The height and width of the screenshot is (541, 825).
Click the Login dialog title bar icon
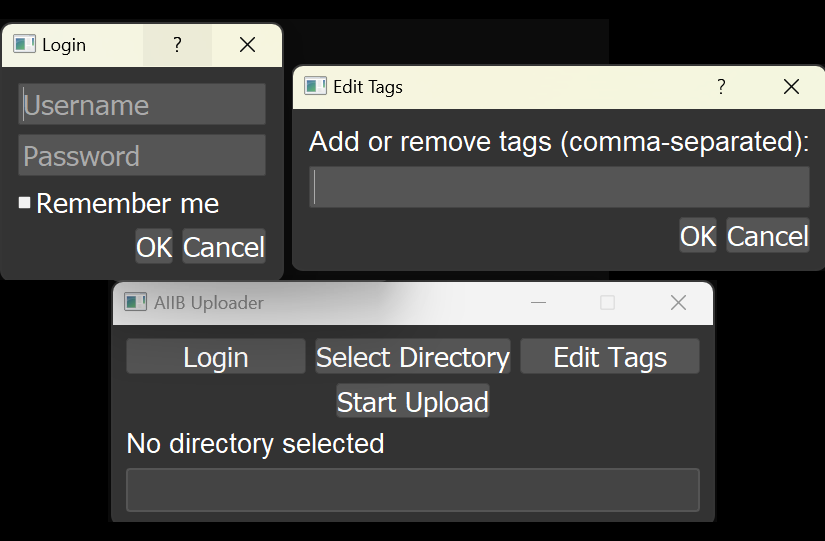pos(24,45)
